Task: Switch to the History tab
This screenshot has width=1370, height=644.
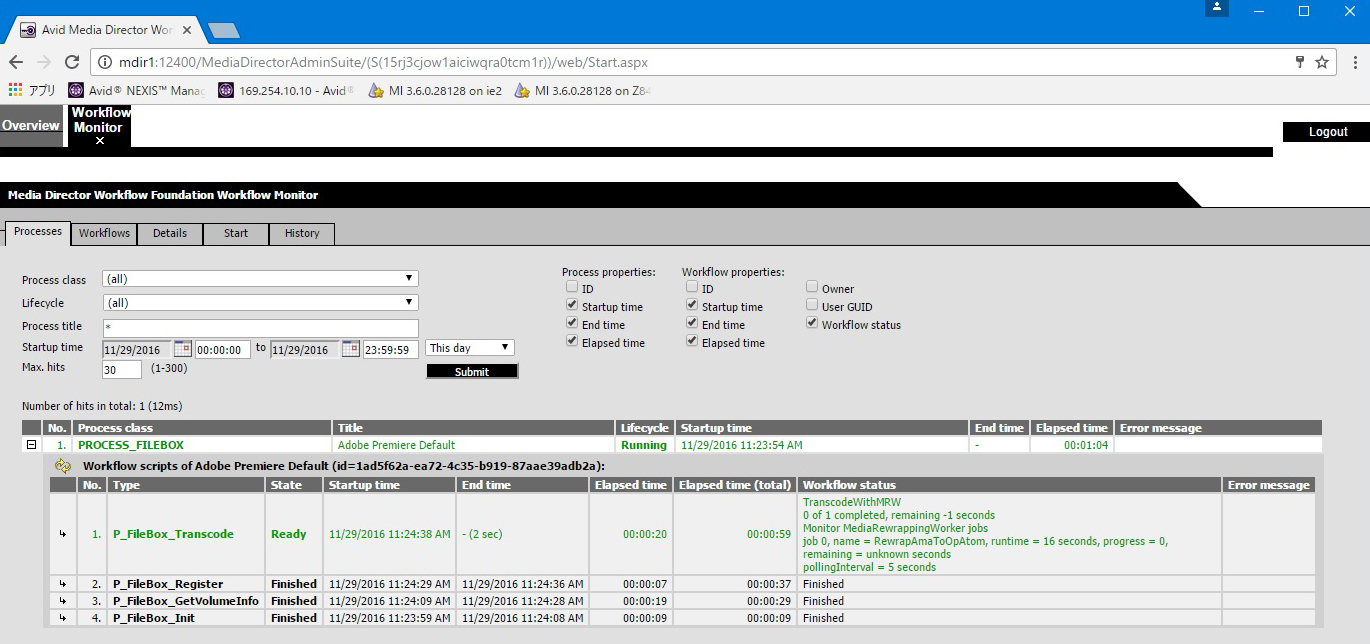Action: point(302,233)
